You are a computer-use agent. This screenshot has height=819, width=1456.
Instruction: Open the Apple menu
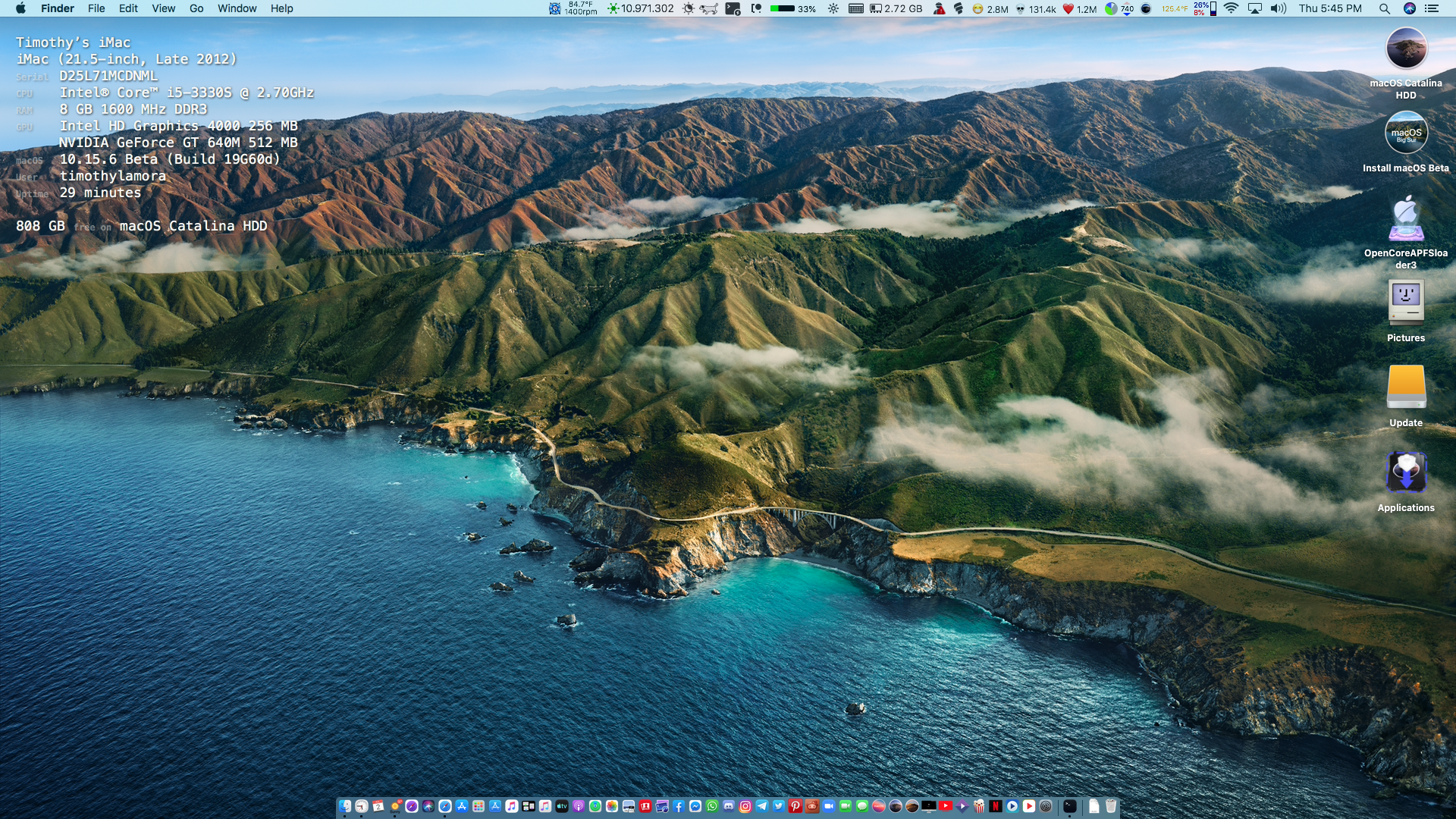click(x=20, y=8)
